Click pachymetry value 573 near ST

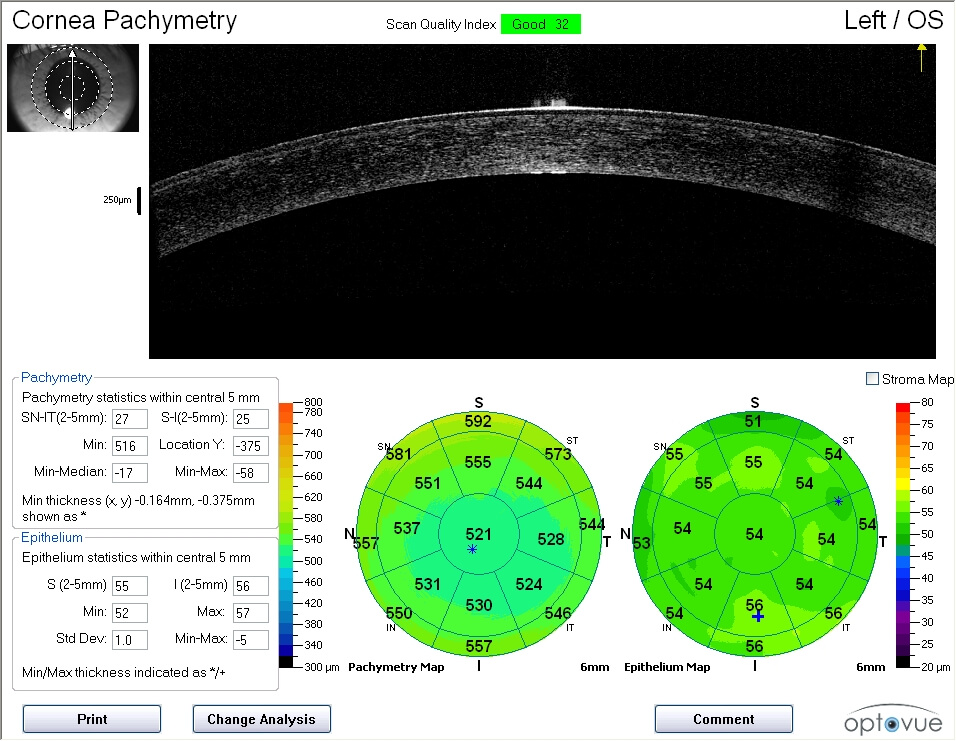558,454
